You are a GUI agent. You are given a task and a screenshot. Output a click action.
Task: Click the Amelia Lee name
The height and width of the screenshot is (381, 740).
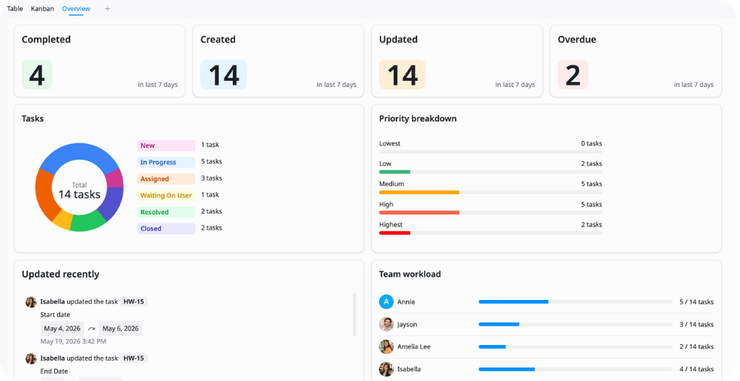tap(414, 347)
